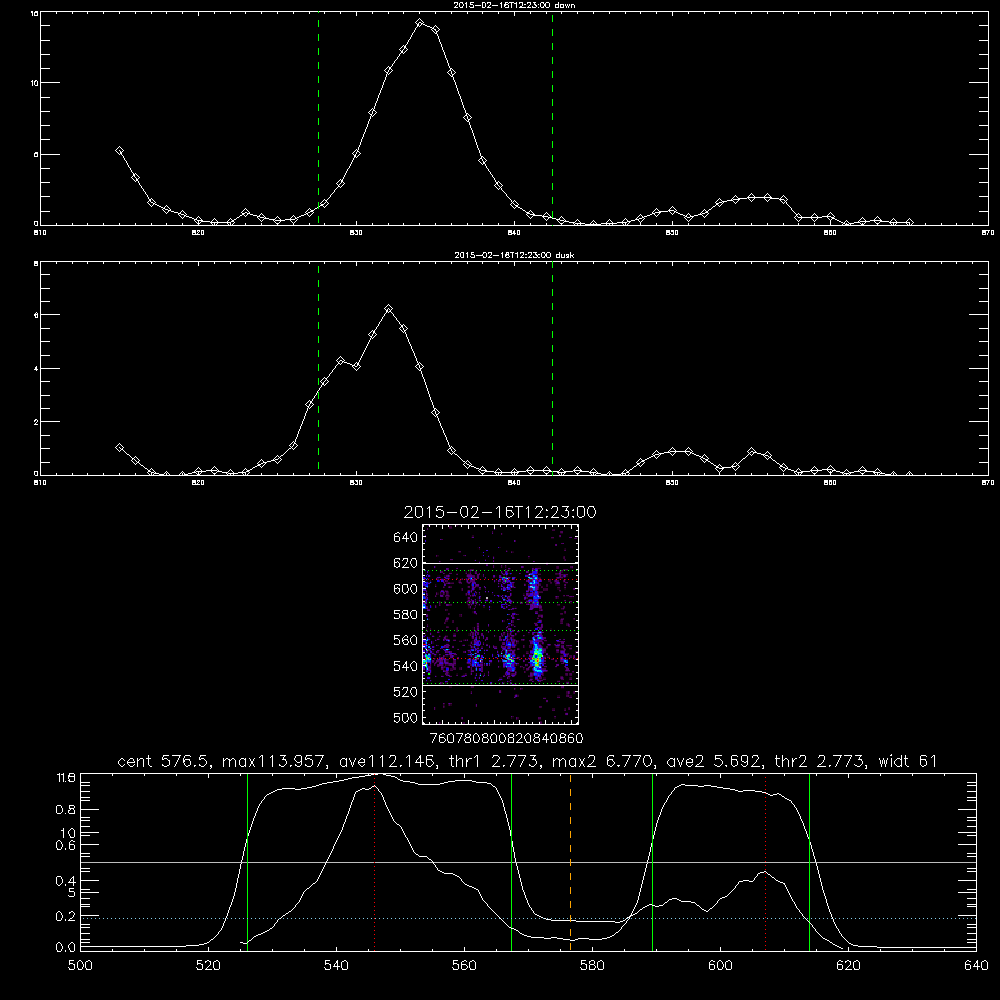Click the "820" x-axis label of dawn plot

[198, 233]
